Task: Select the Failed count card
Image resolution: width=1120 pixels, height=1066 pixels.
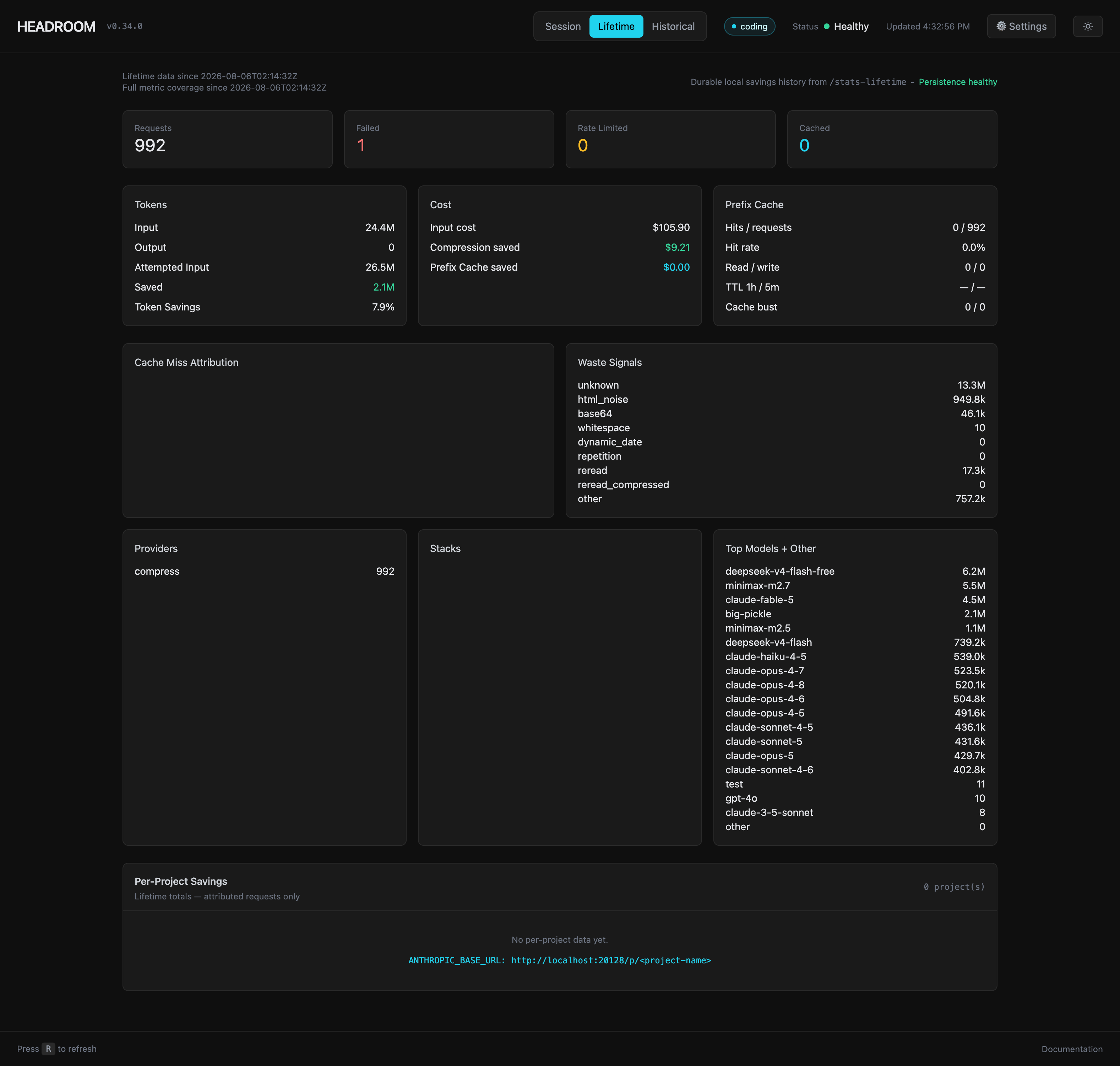Action: pos(449,139)
